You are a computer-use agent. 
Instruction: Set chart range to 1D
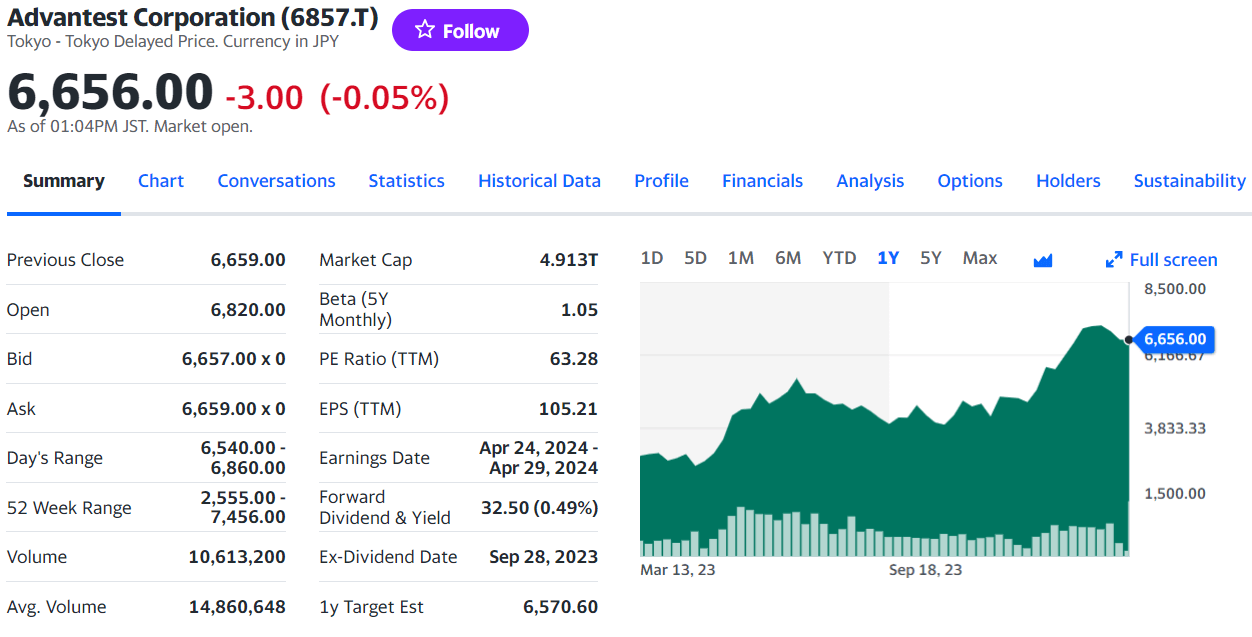652,258
